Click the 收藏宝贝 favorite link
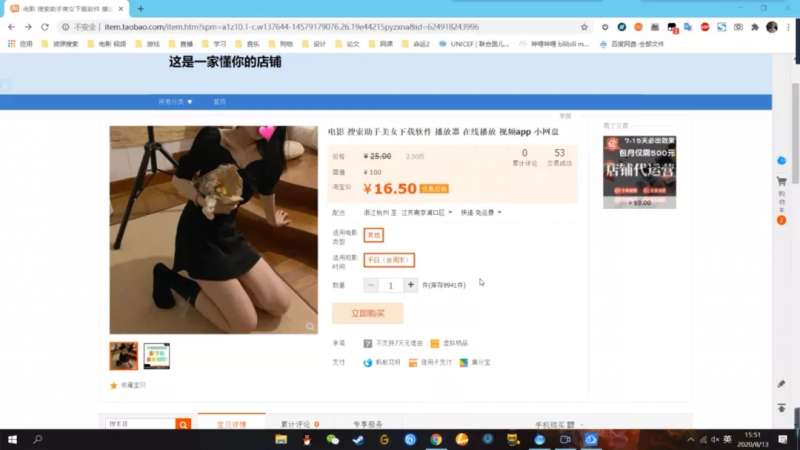Viewport: 800px width, 450px height. (133, 385)
